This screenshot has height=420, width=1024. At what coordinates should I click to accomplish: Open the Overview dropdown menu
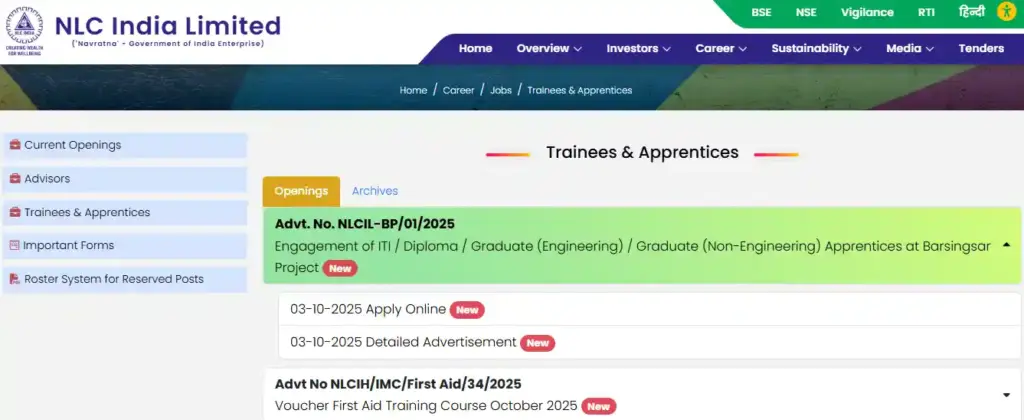pyautogui.click(x=549, y=48)
